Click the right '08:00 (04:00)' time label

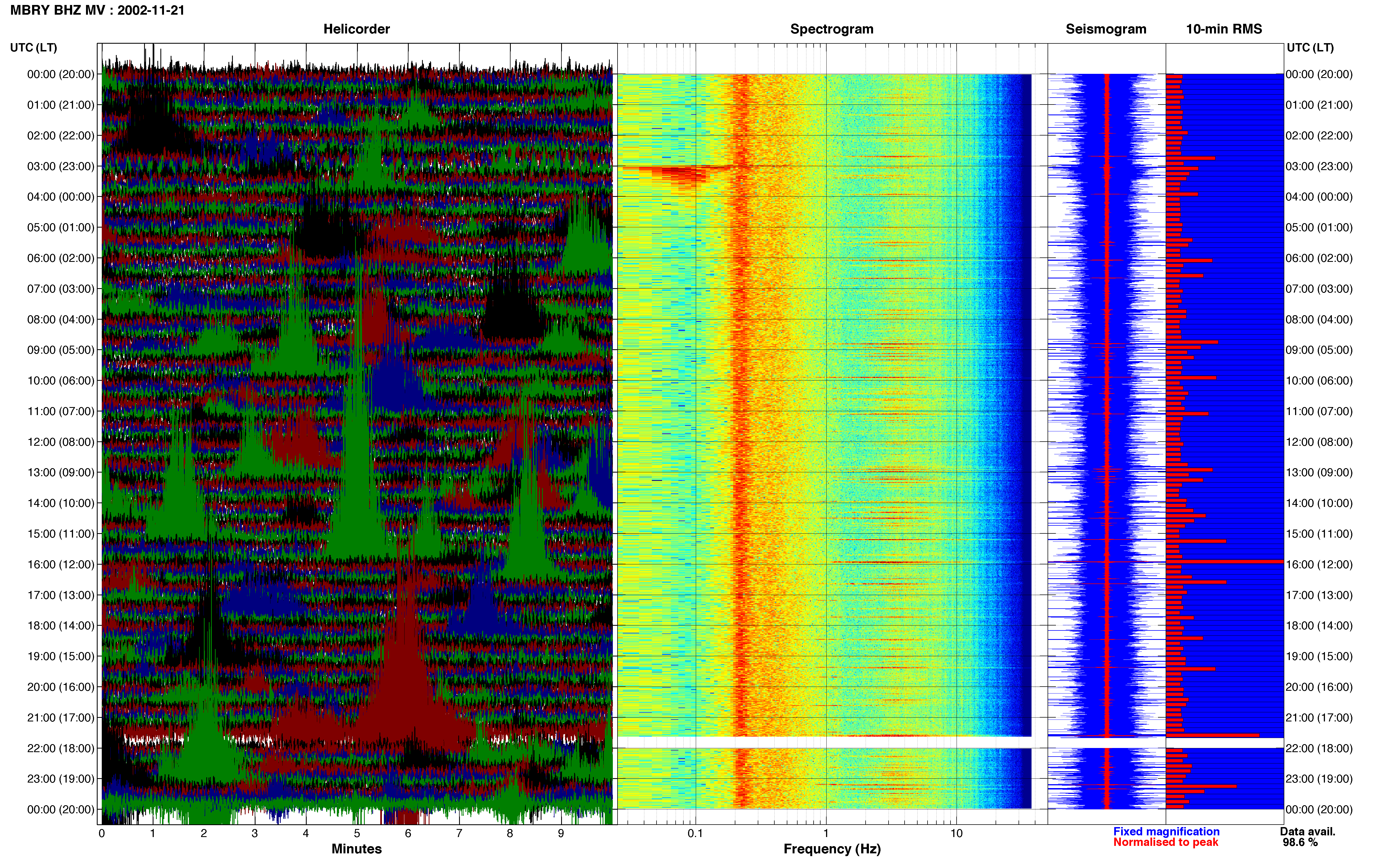(1319, 319)
